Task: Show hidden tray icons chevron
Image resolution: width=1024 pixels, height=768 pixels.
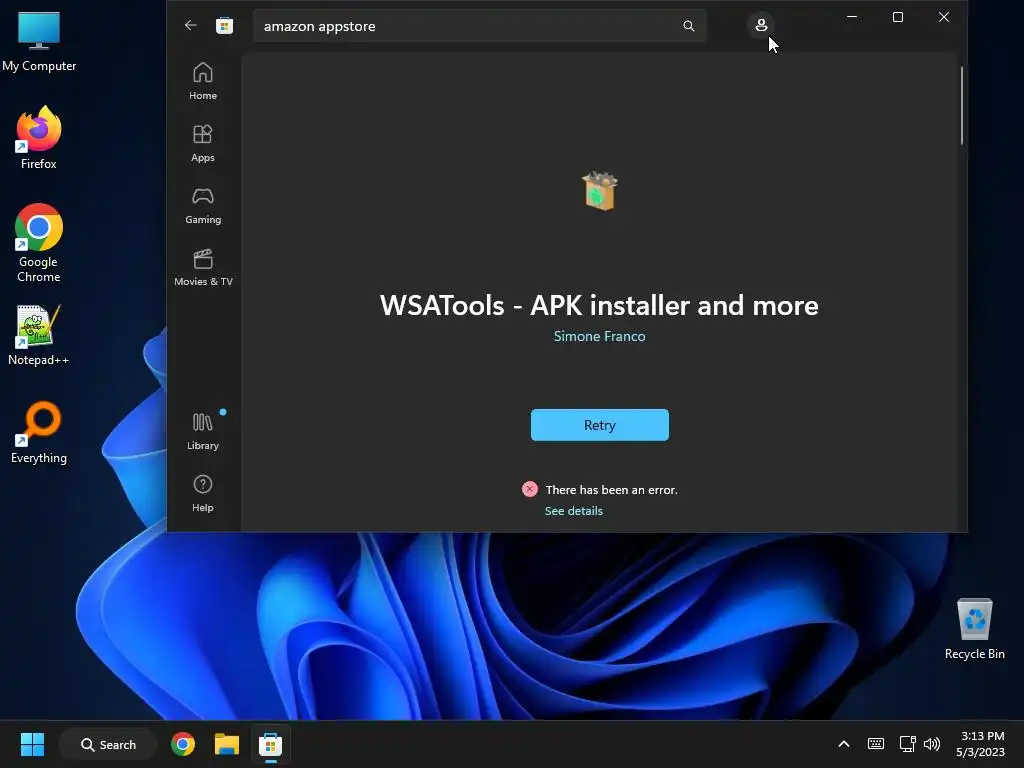Action: [x=844, y=744]
